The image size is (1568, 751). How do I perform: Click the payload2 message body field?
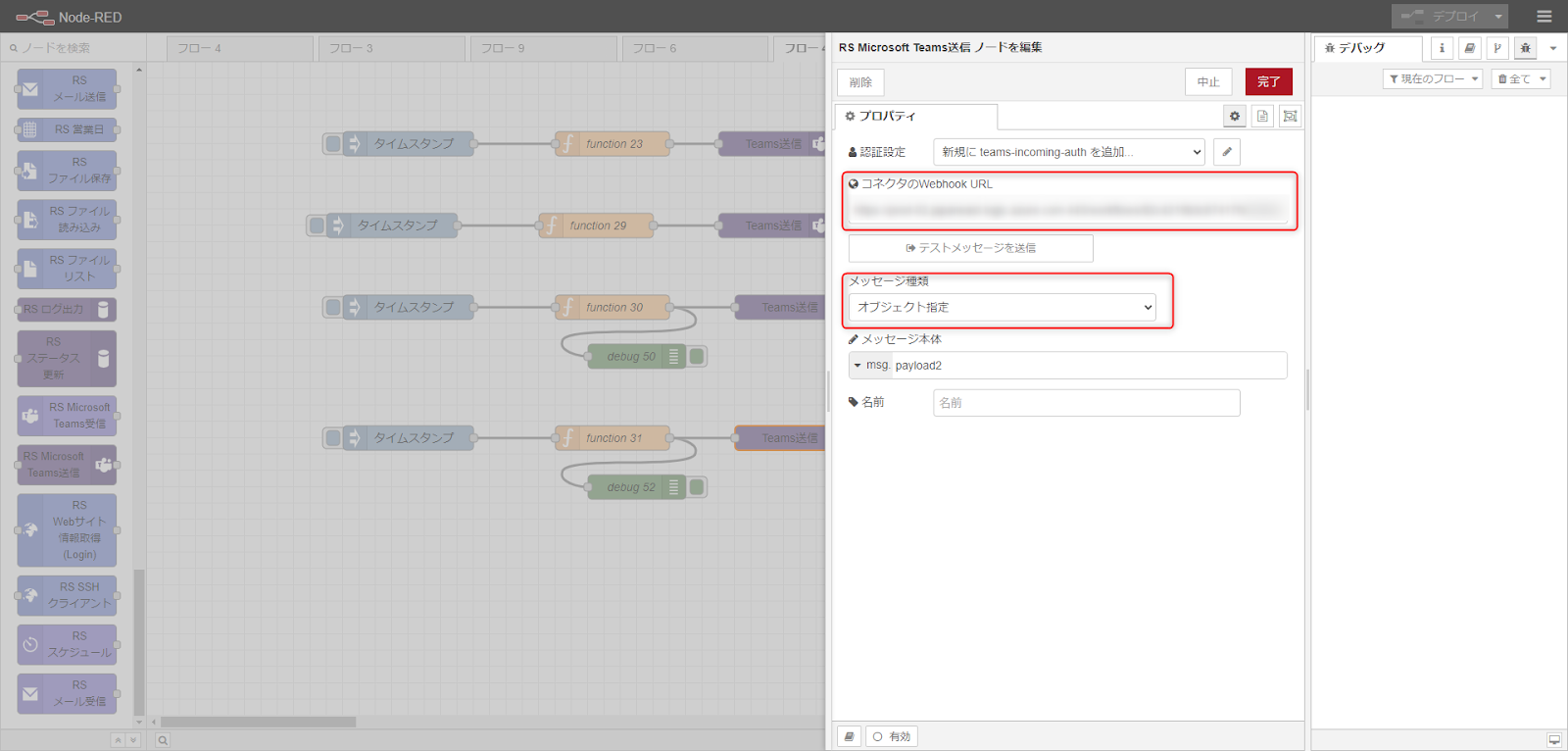1088,366
